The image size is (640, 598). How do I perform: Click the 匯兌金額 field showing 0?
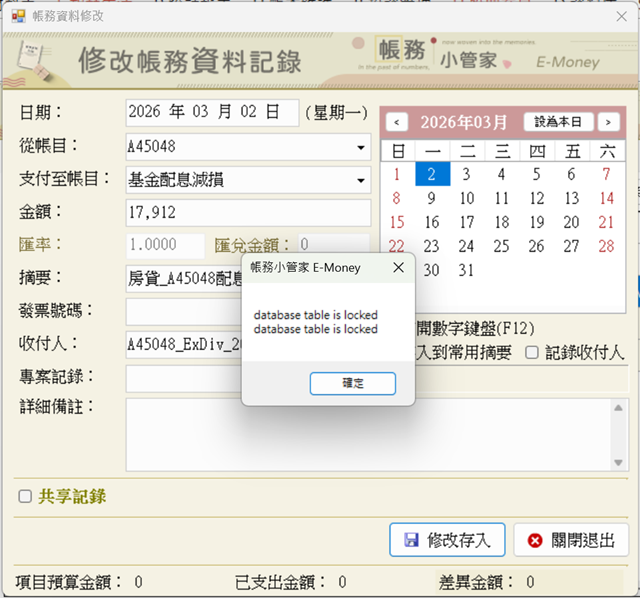click(334, 244)
